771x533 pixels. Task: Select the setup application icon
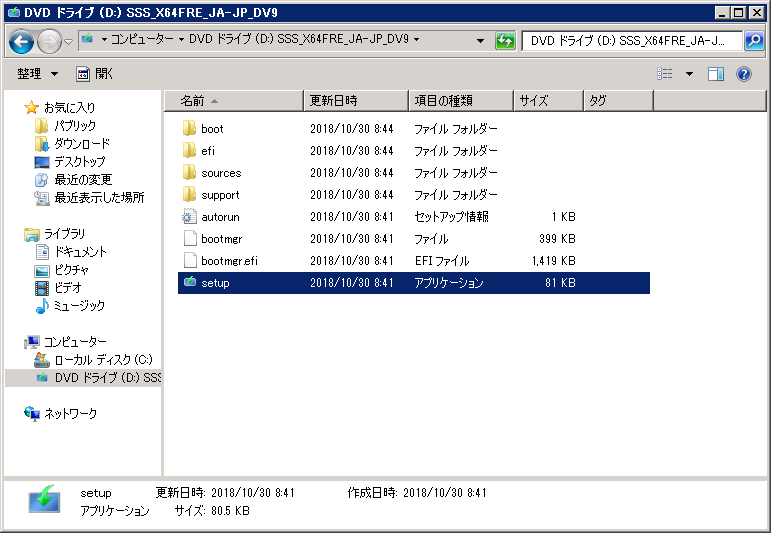point(189,282)
